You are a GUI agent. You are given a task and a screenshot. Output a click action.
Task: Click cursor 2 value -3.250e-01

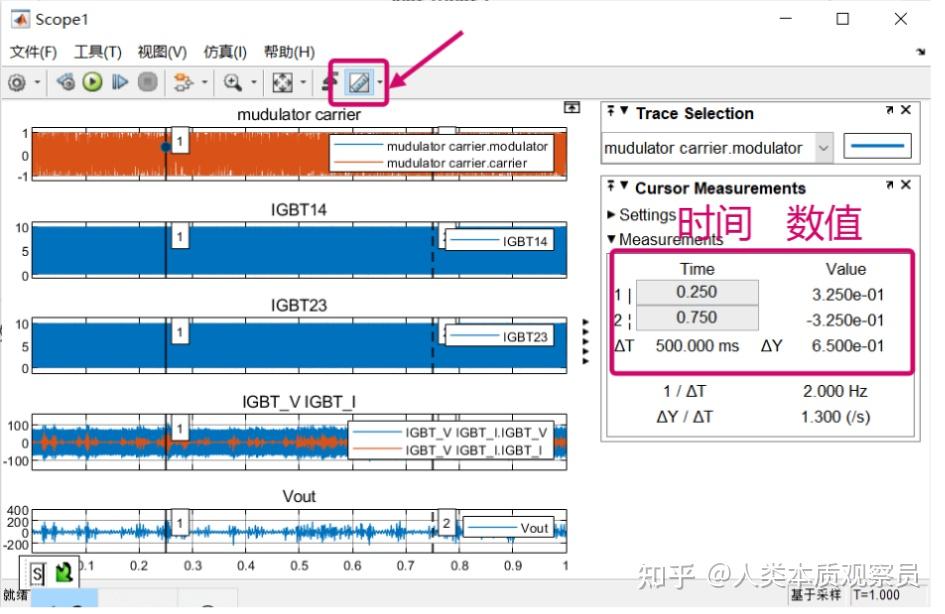[x=845, y=320]
